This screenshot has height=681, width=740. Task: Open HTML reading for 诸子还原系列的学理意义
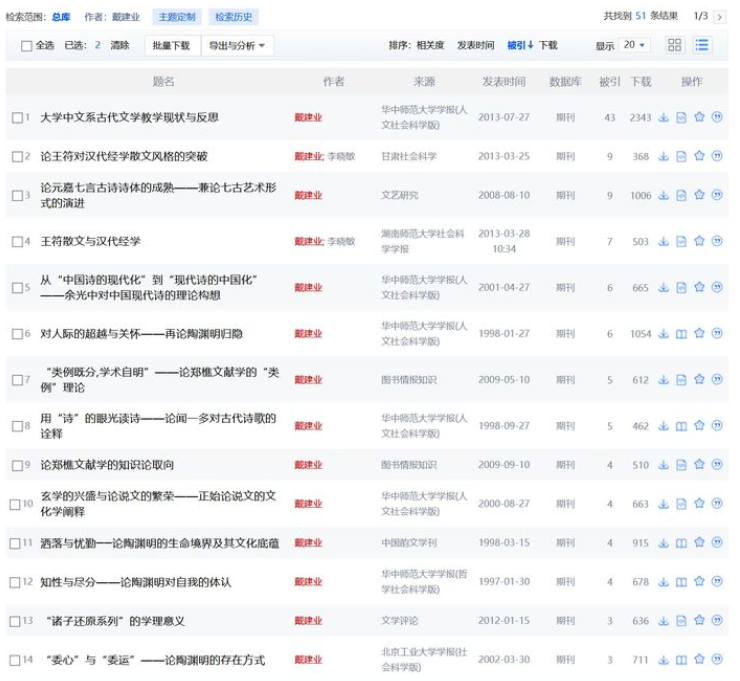681,621
